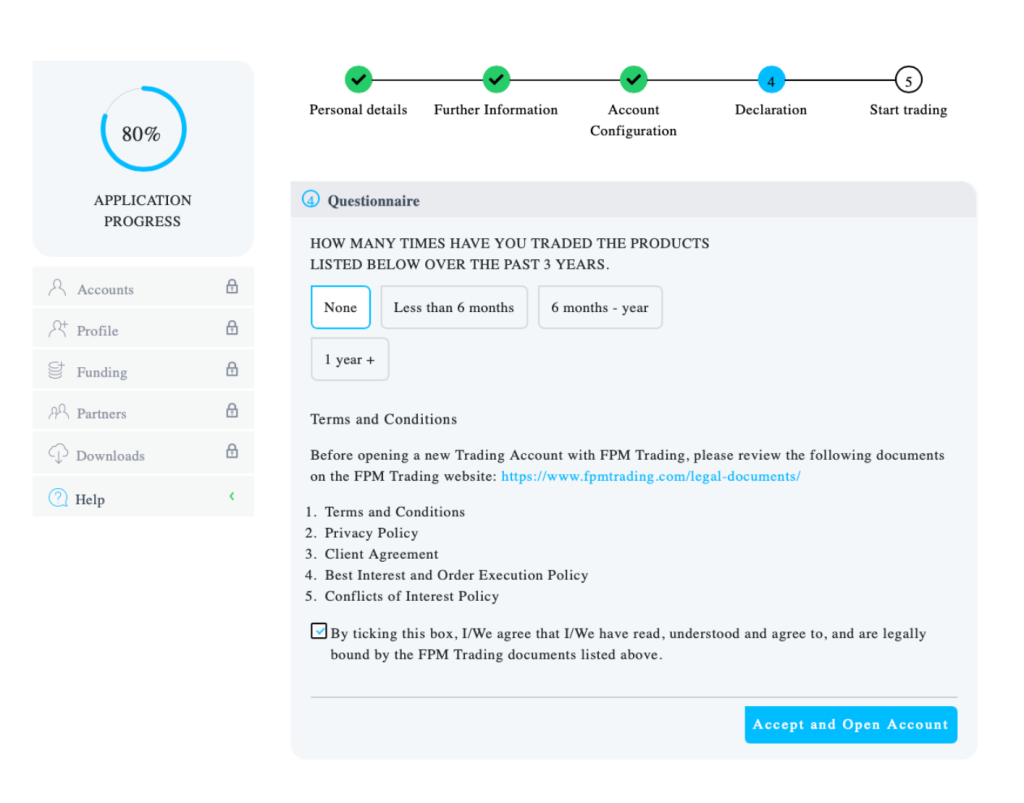Viewport: 1024px width, 803px height.
Task: Click the Partners people icon
Action: [58, 412]
